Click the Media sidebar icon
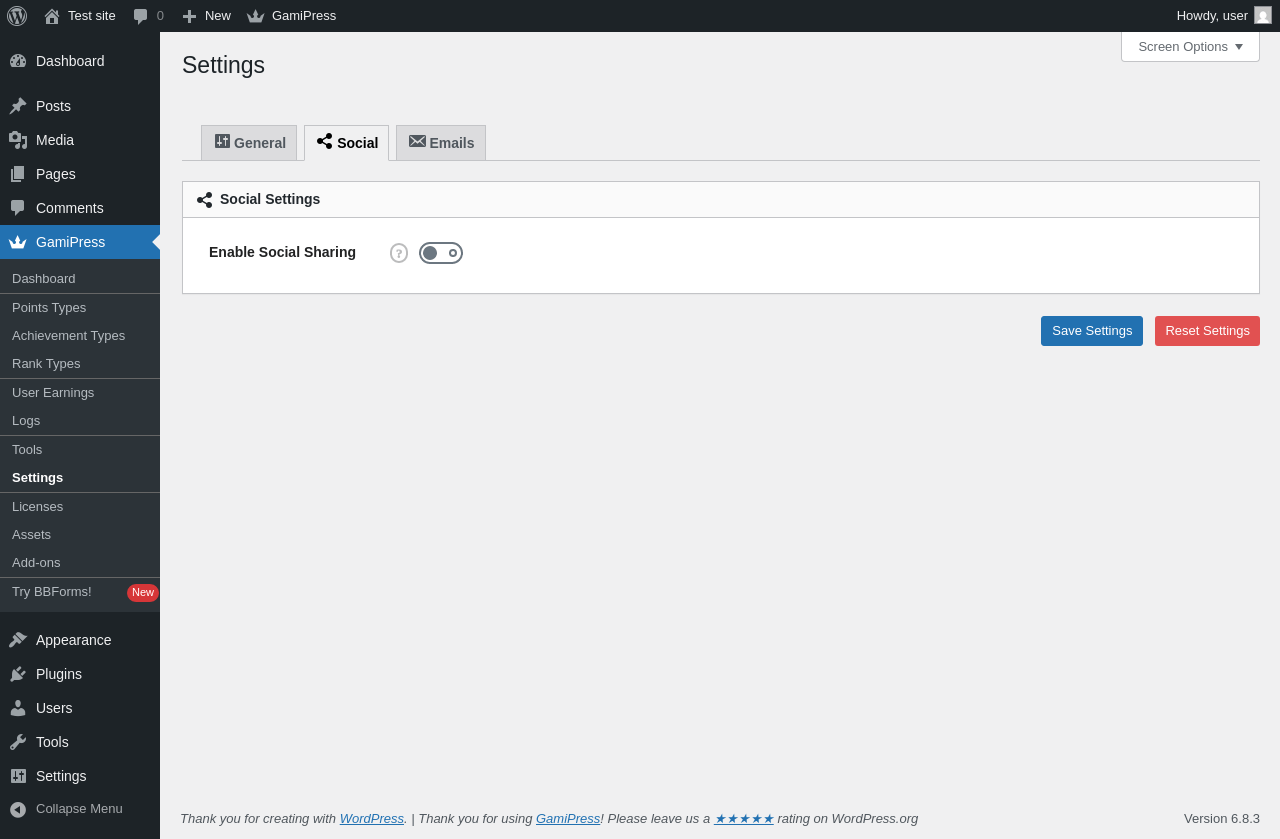This screenshot has height=839, width=1280. pyautogui.click(x=18, y=140)
